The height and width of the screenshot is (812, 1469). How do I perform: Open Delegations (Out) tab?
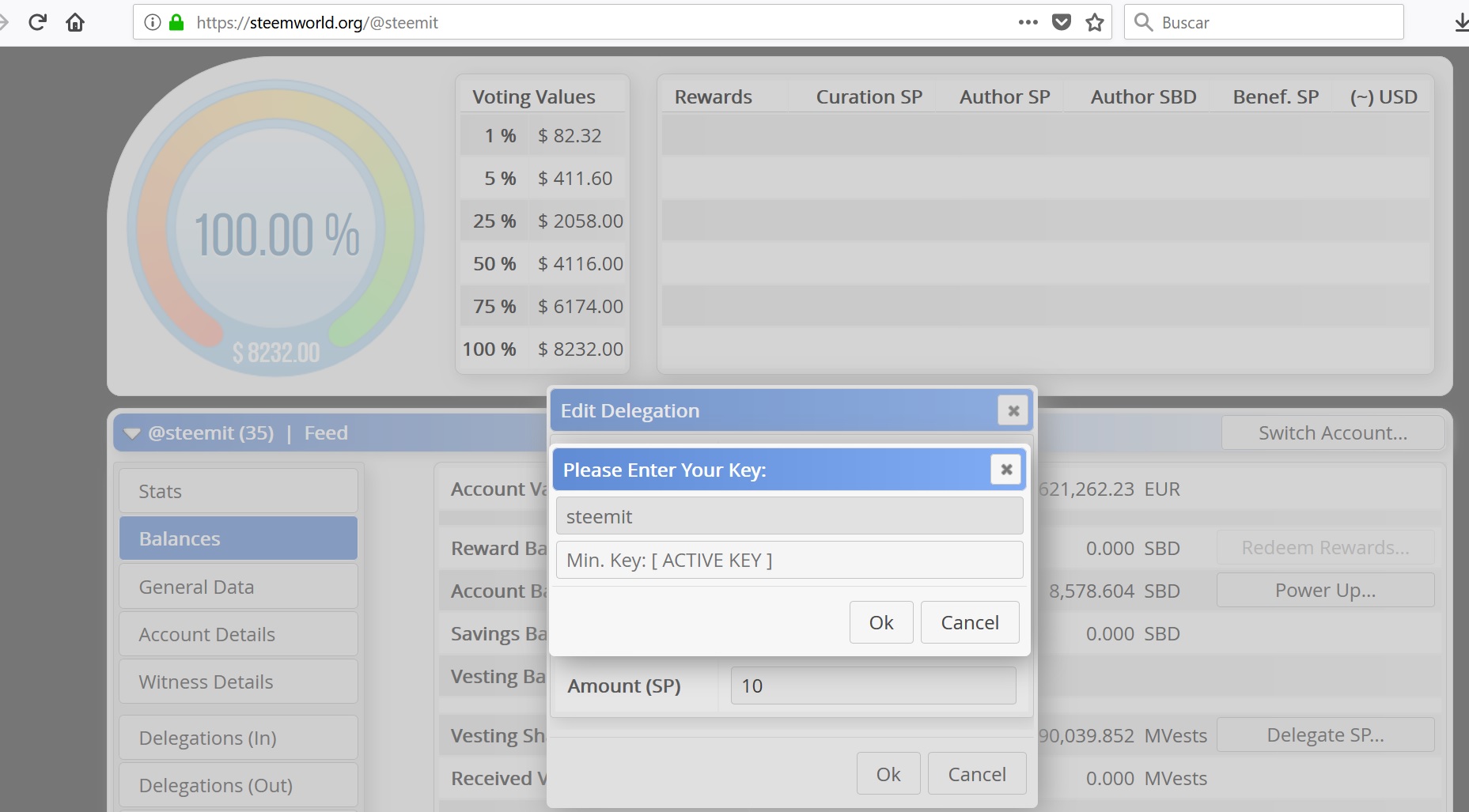[x=238, y=785]
